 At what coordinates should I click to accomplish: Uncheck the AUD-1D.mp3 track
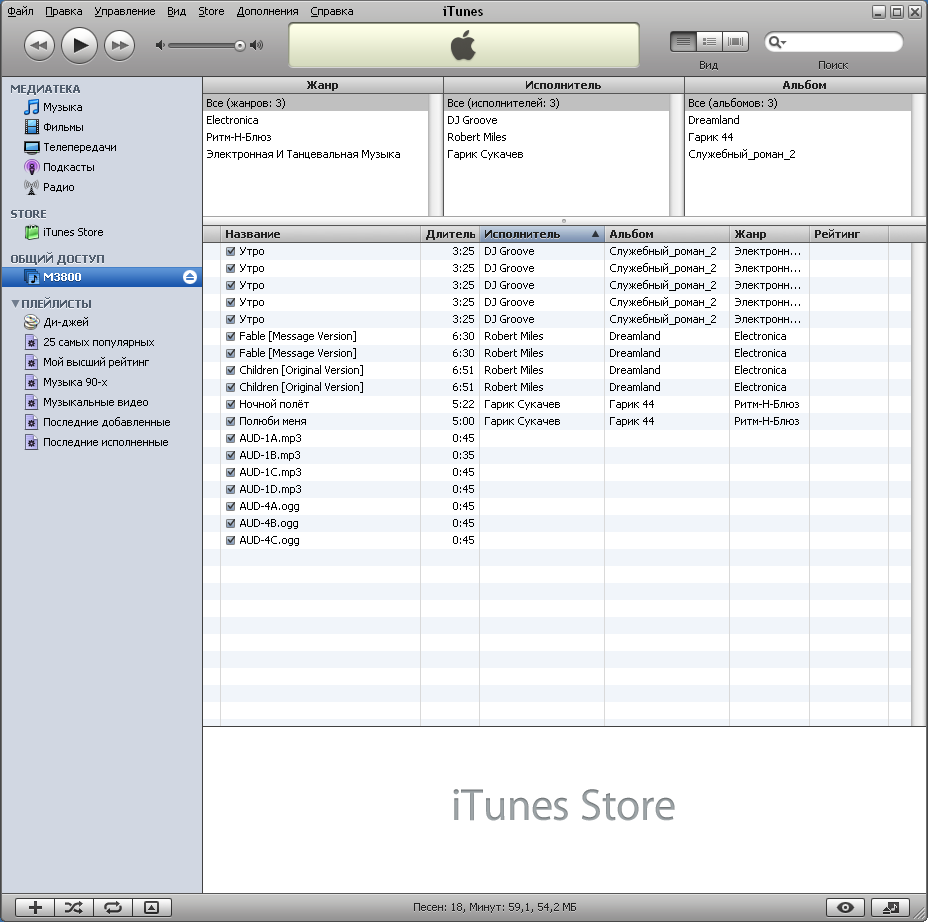tap(231, 489)
